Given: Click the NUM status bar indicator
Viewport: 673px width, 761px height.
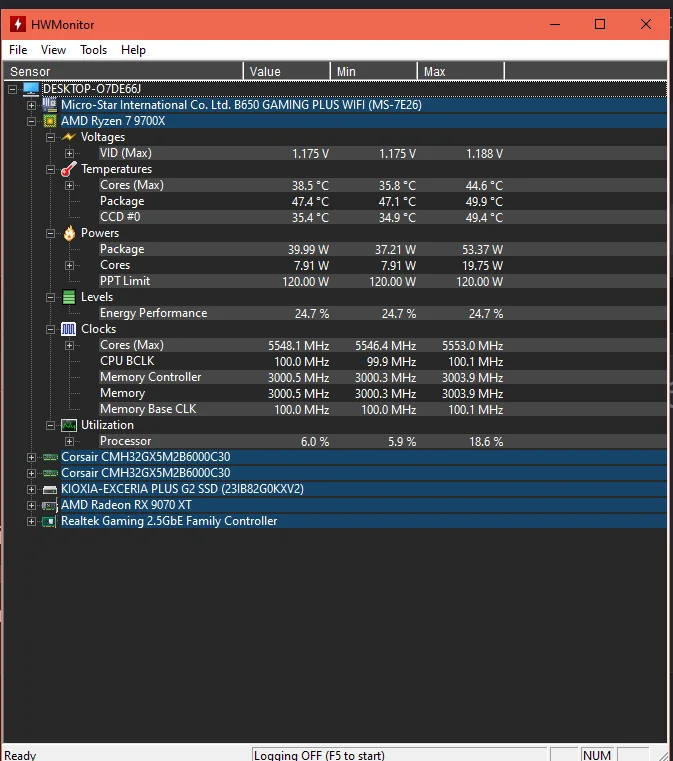Looking at the screenshot, I should (597, 756).
